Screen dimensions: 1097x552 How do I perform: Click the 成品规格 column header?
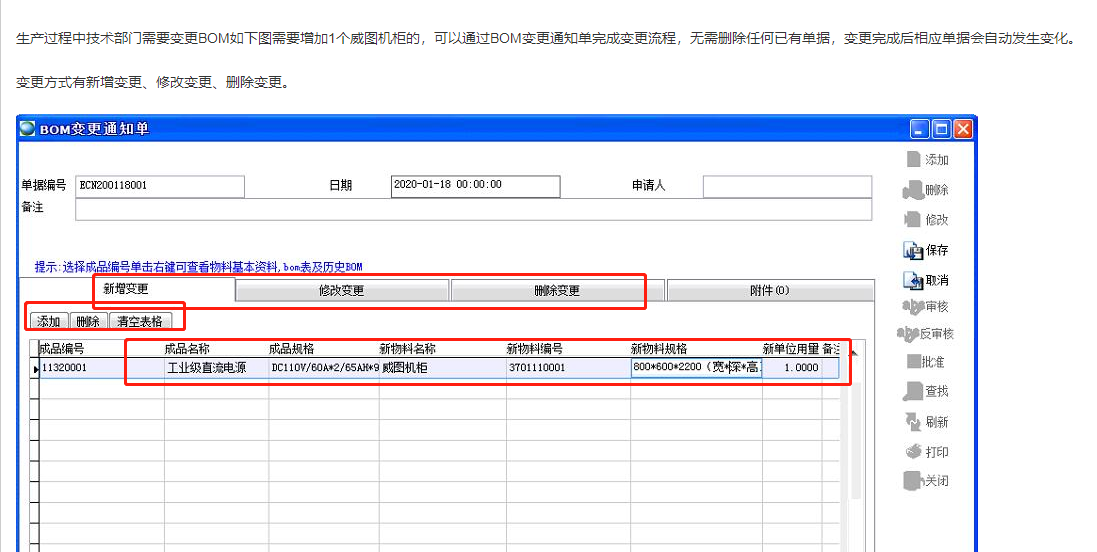coord(324,348)
